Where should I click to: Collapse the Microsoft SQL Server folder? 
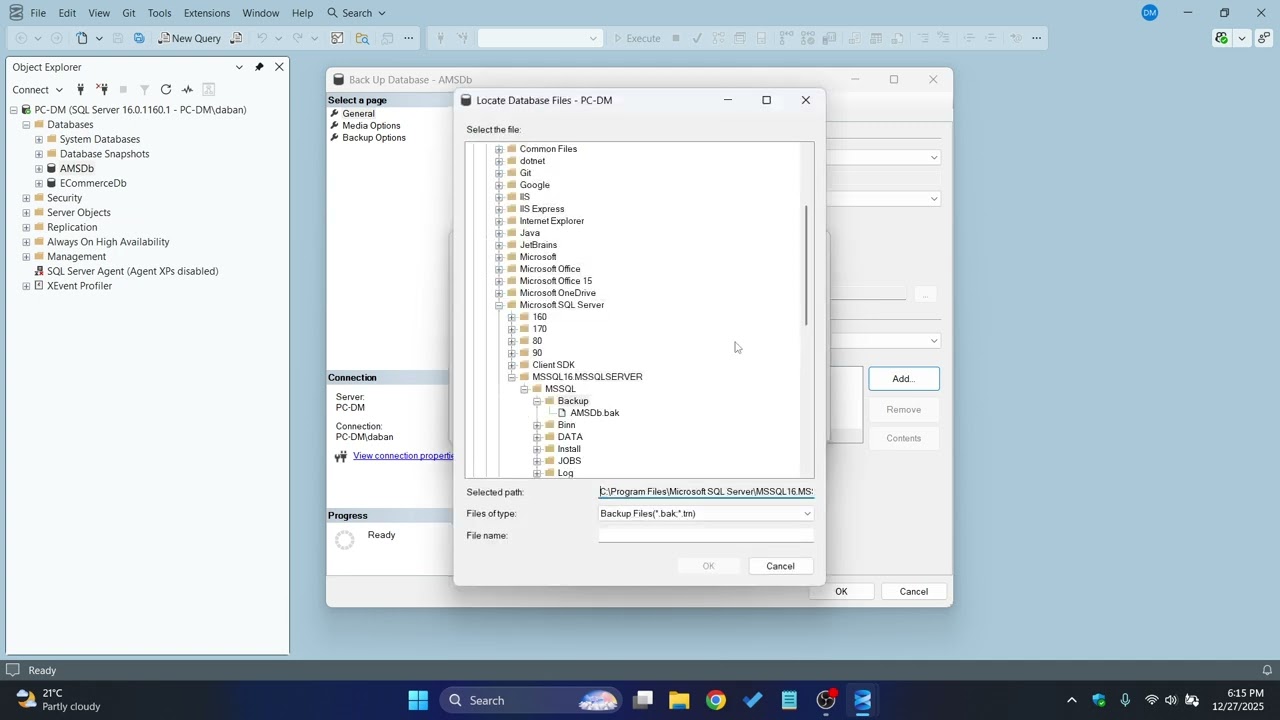tap(499, 305)
